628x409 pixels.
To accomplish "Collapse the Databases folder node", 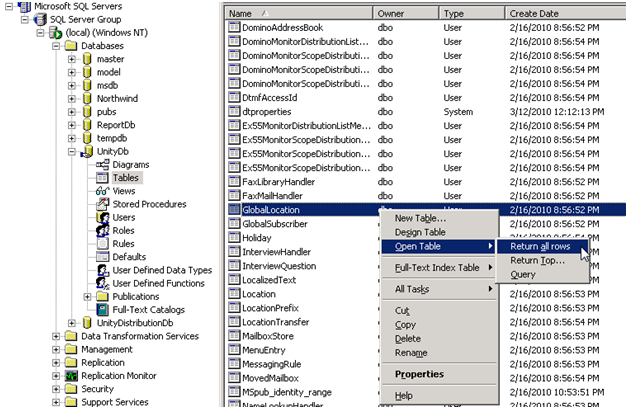I will tap(56, 46).
